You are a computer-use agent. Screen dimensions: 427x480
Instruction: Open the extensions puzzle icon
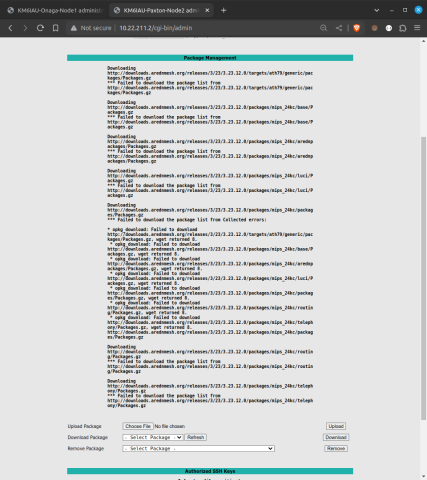coord(403,28)
